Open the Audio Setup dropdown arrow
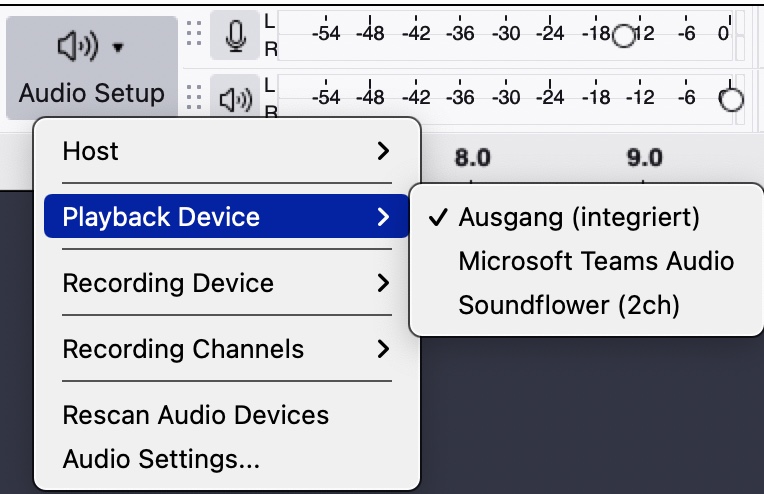Image resolution: width=764 pixels, height=494 pixels. click(x=118, y=47)
